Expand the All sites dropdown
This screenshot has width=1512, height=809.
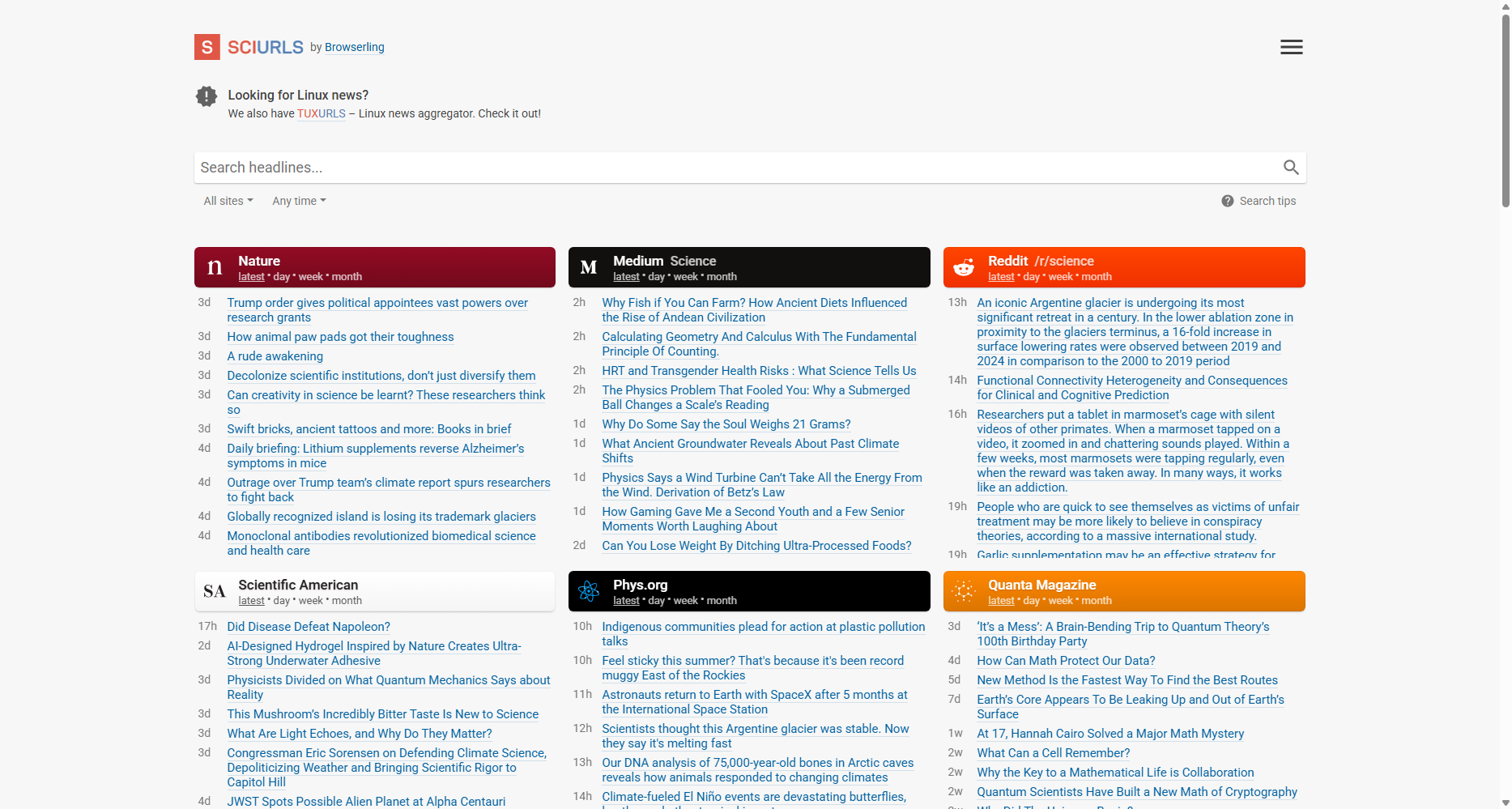click(228, 201)
